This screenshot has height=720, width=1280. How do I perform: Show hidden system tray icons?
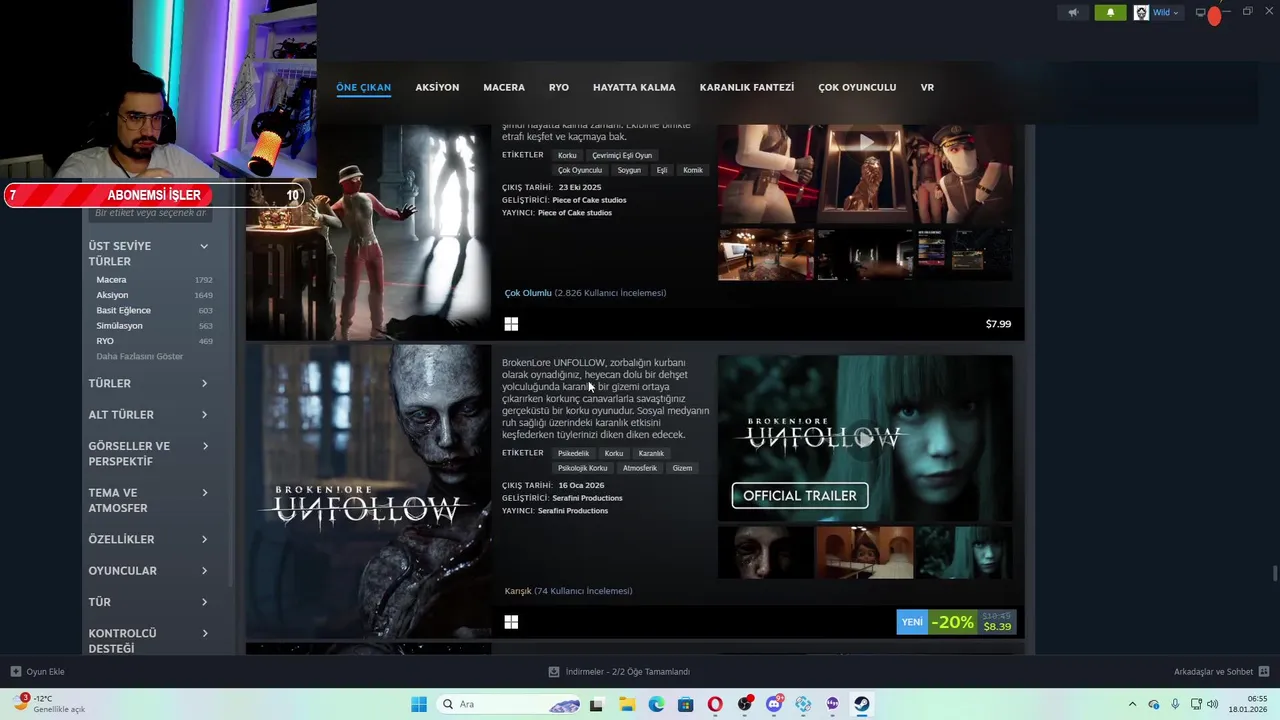[x=1132, y=704]
